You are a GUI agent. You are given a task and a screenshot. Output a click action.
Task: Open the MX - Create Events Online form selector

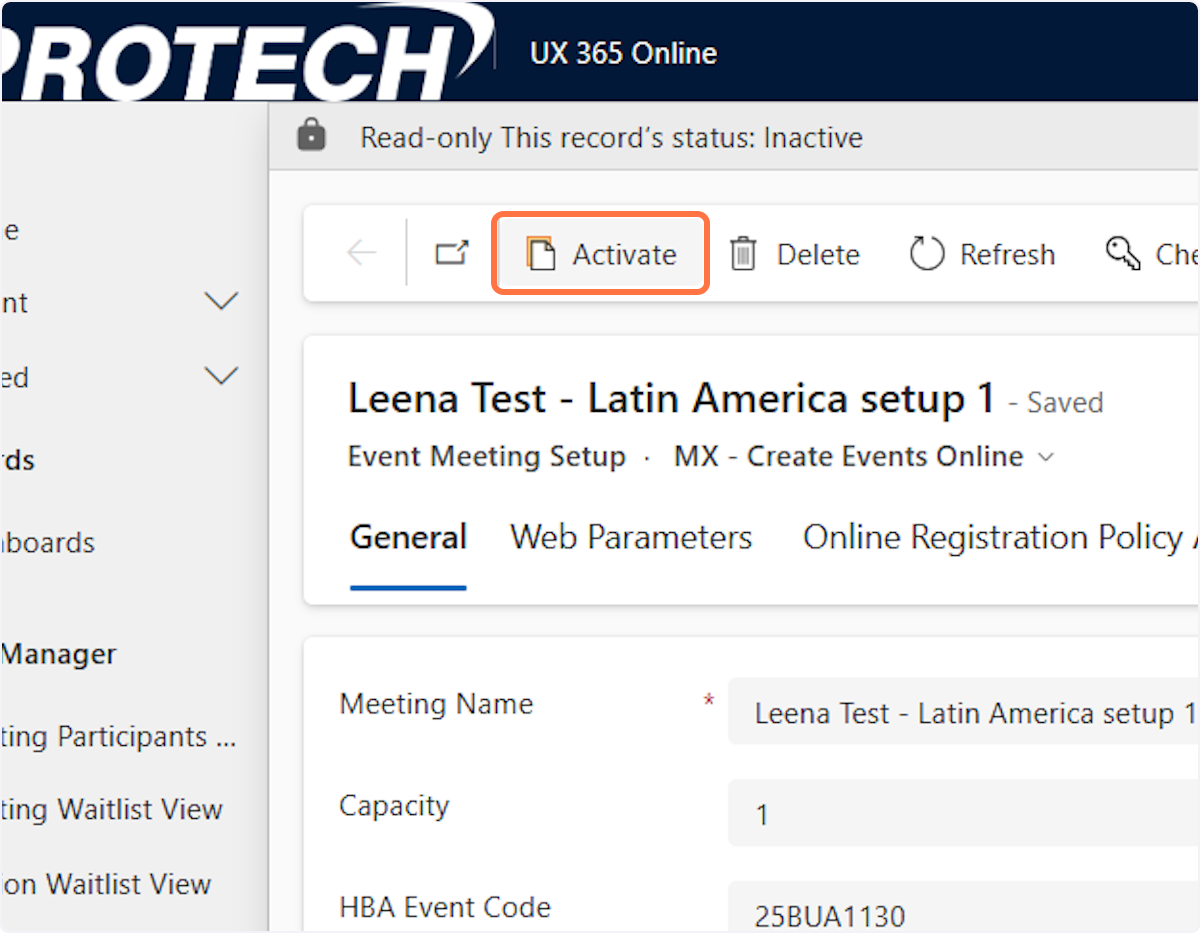click(x=864, y=457)
